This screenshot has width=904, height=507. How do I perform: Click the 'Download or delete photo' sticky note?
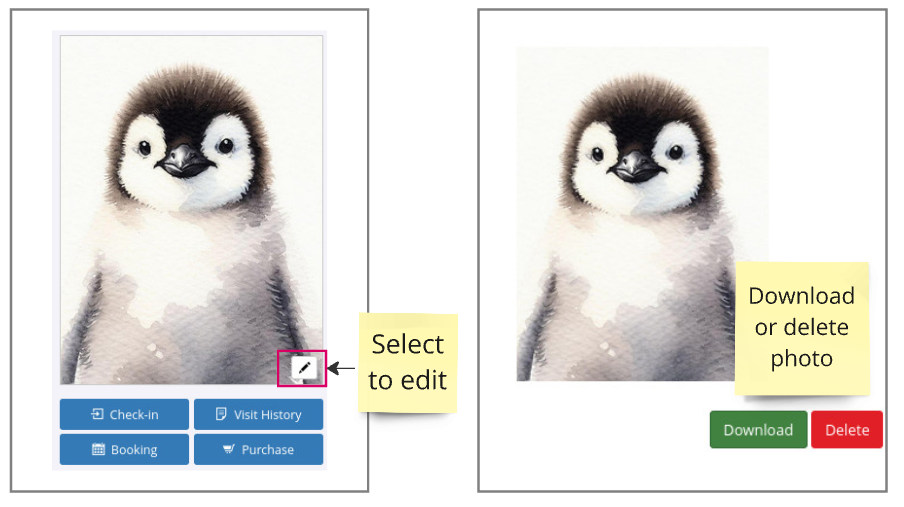tap(802, 328)
